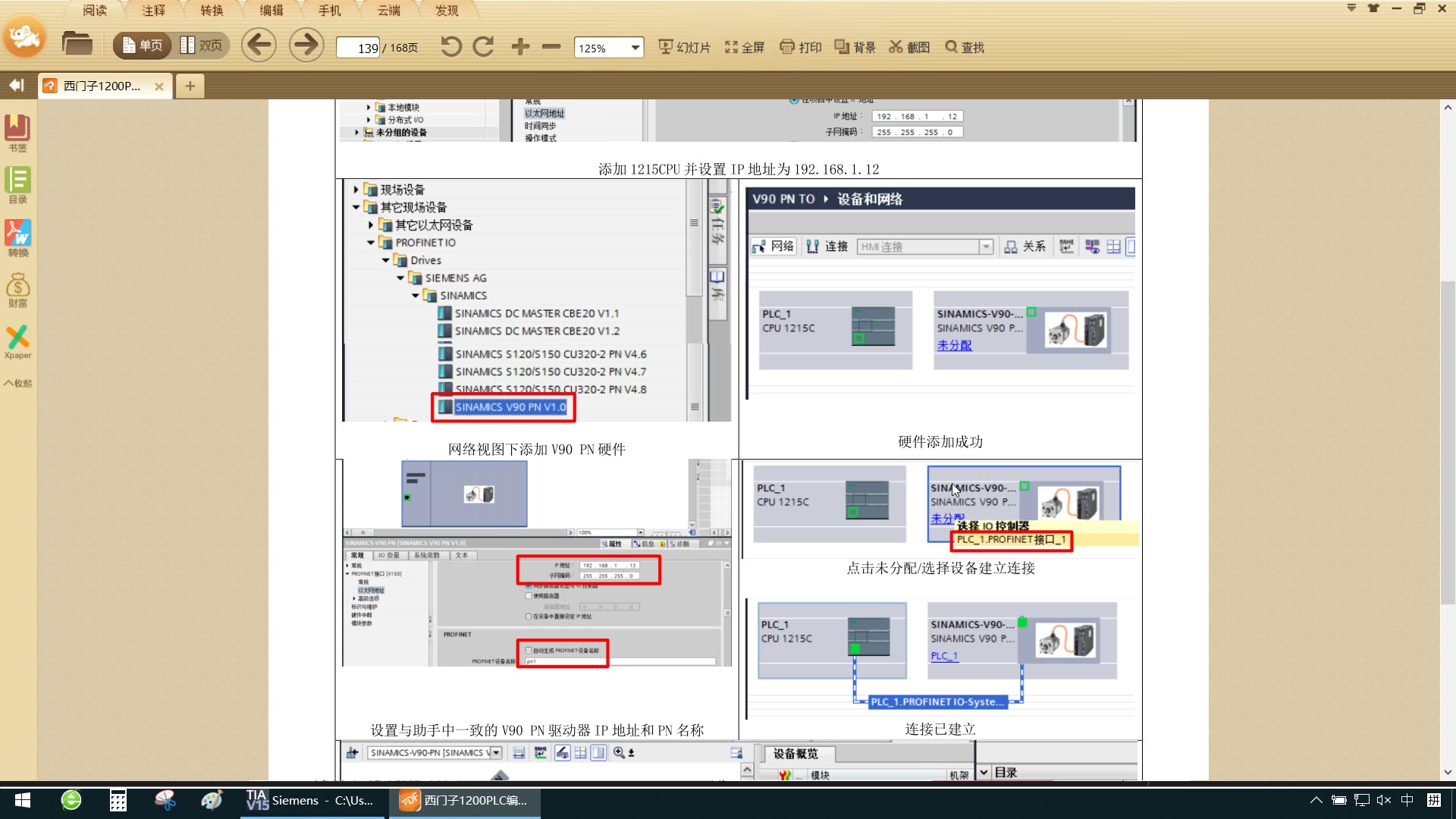Select the 西门子1200P document tab

[x=102, y=86]
